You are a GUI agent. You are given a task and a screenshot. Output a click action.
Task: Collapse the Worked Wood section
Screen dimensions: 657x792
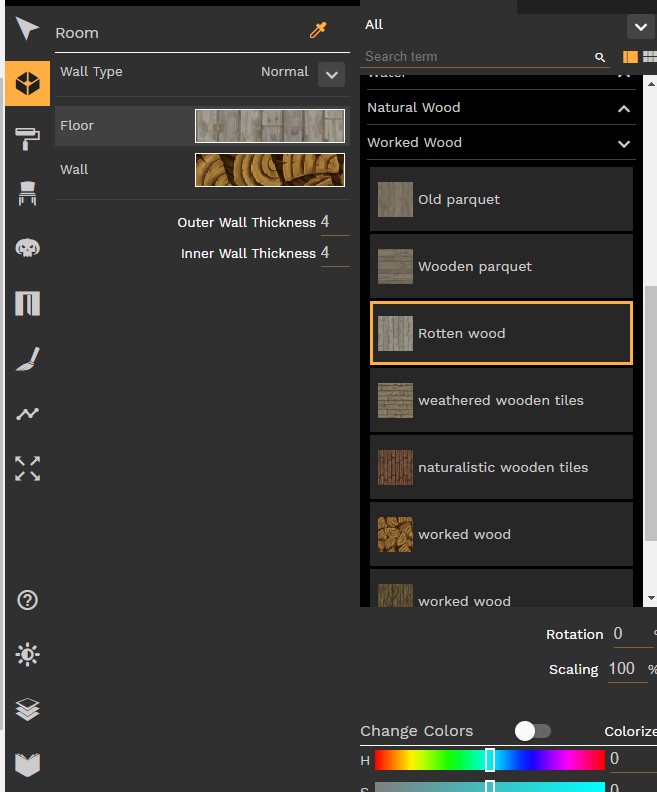tap(624, 143)
